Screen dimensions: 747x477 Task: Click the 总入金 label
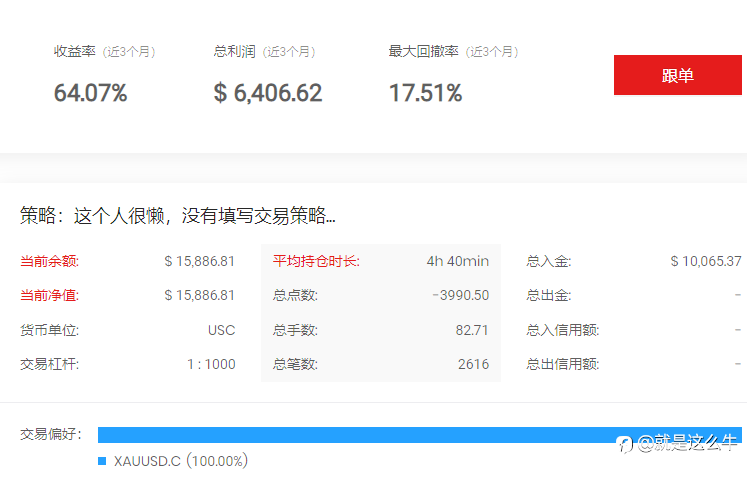coord(549,261)
